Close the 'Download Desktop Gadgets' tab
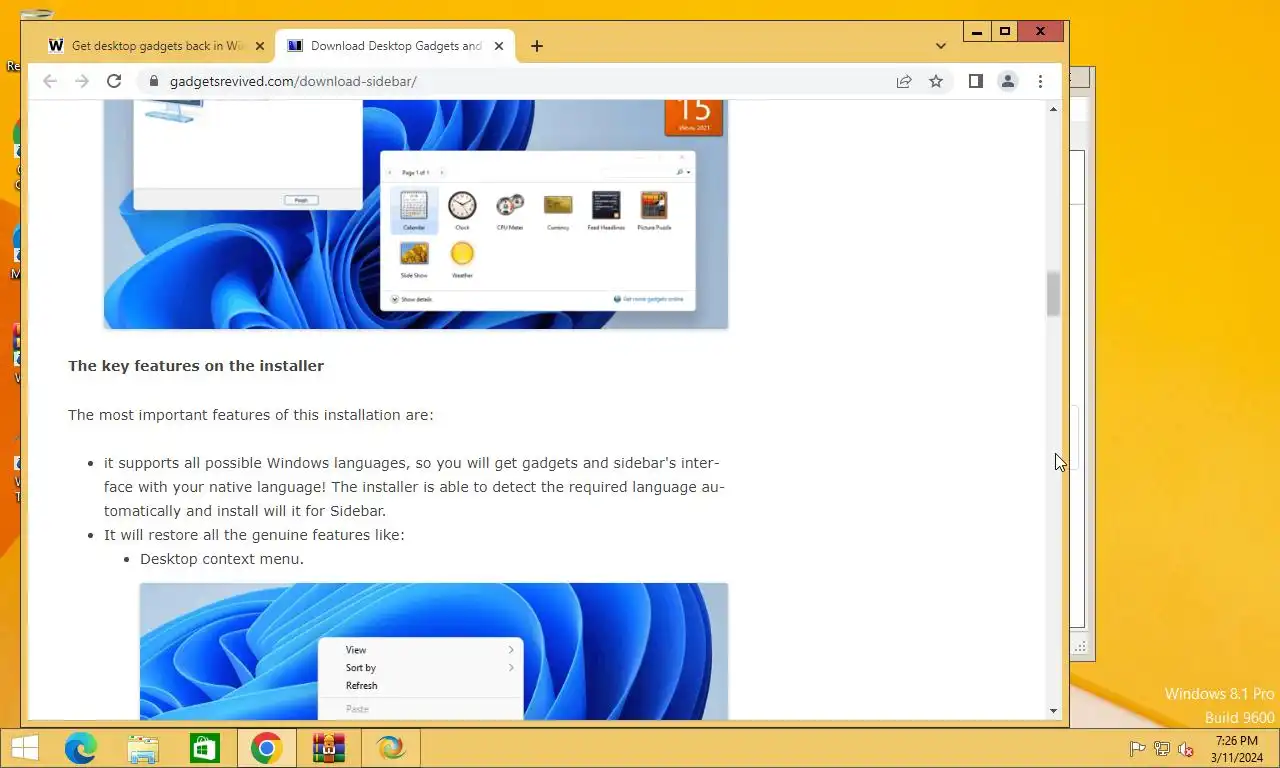The image size is (1280, 768). tap(499, 46)
